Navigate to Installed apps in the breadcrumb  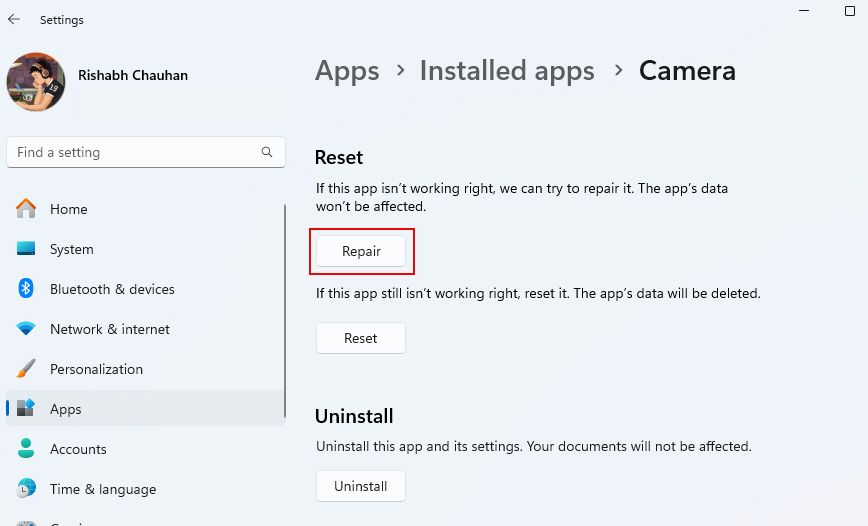pyautogui.click(x=507, y=71)
